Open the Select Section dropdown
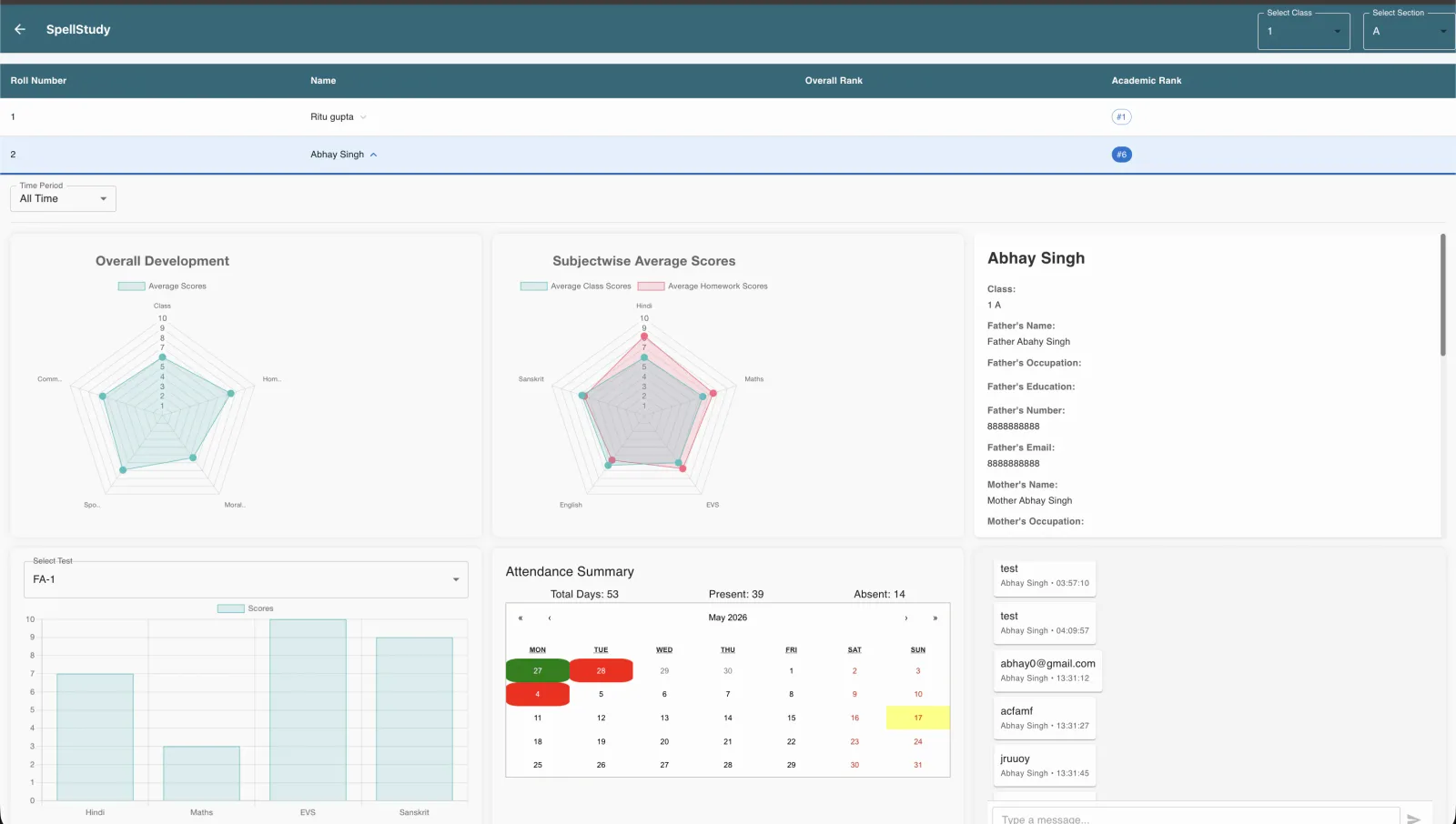The width and height of the screenshot is (1456, 824). (1409, 31)
